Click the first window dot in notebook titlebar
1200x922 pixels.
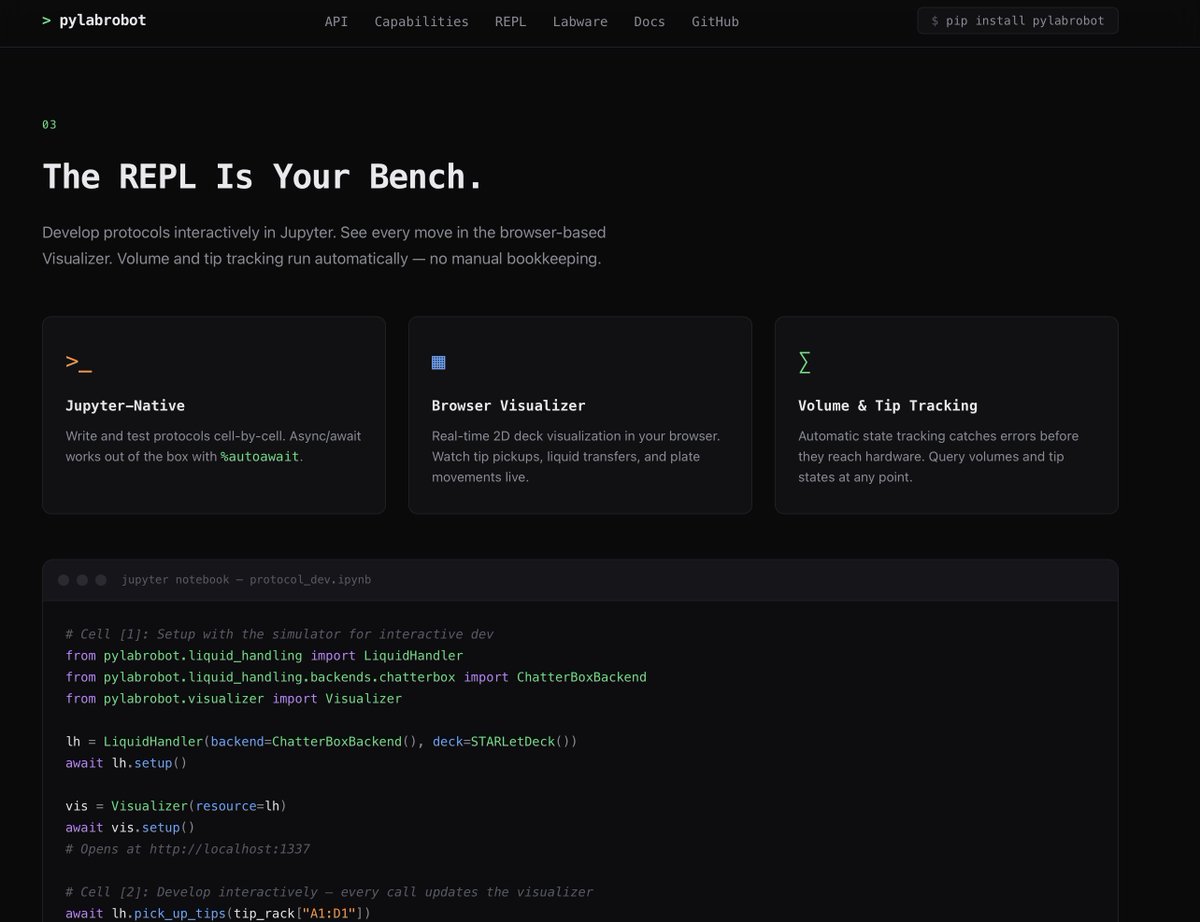pos(63,580)
